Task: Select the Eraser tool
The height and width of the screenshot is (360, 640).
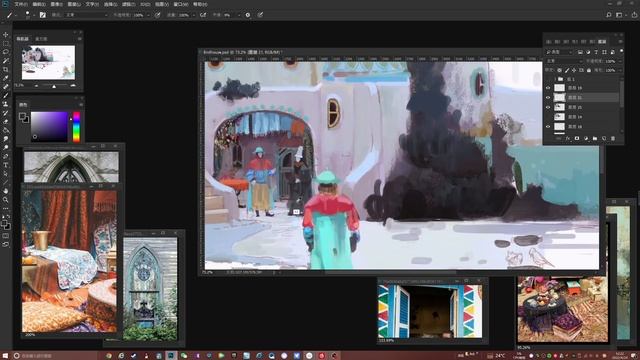Action: (5, 122)
